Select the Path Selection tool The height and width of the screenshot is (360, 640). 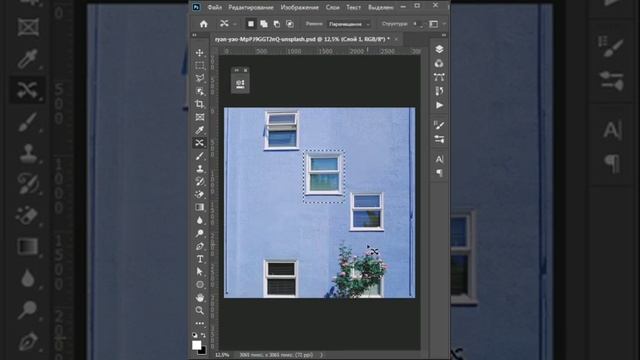click(200, 272)
